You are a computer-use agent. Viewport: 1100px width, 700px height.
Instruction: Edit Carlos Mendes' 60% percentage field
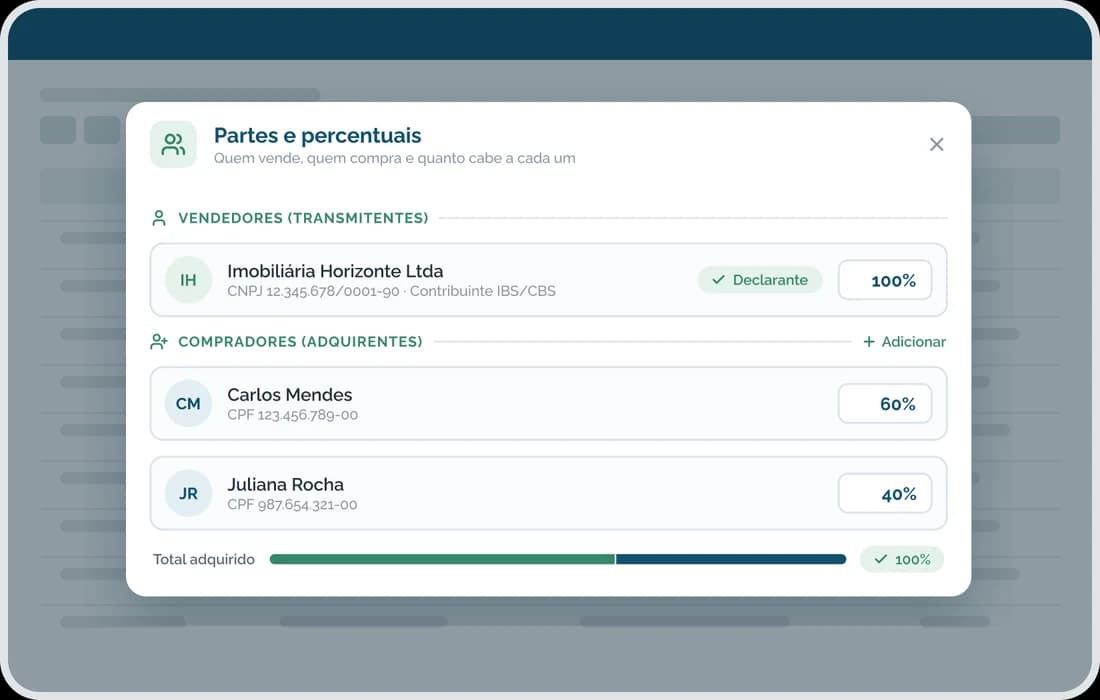tap(885, 403)
